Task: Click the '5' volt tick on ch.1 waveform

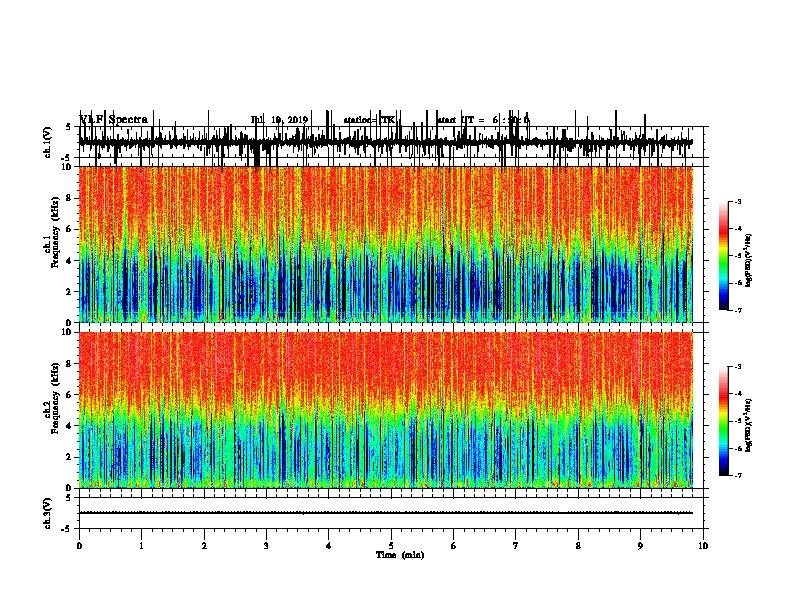Action: click(x=68, y=127)
